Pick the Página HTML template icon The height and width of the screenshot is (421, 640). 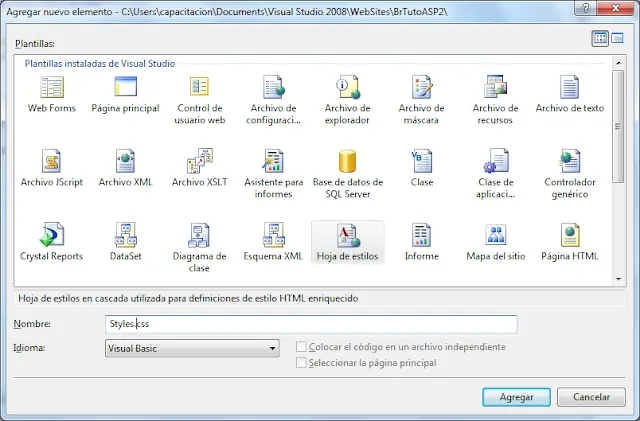[x=569, y=235]
